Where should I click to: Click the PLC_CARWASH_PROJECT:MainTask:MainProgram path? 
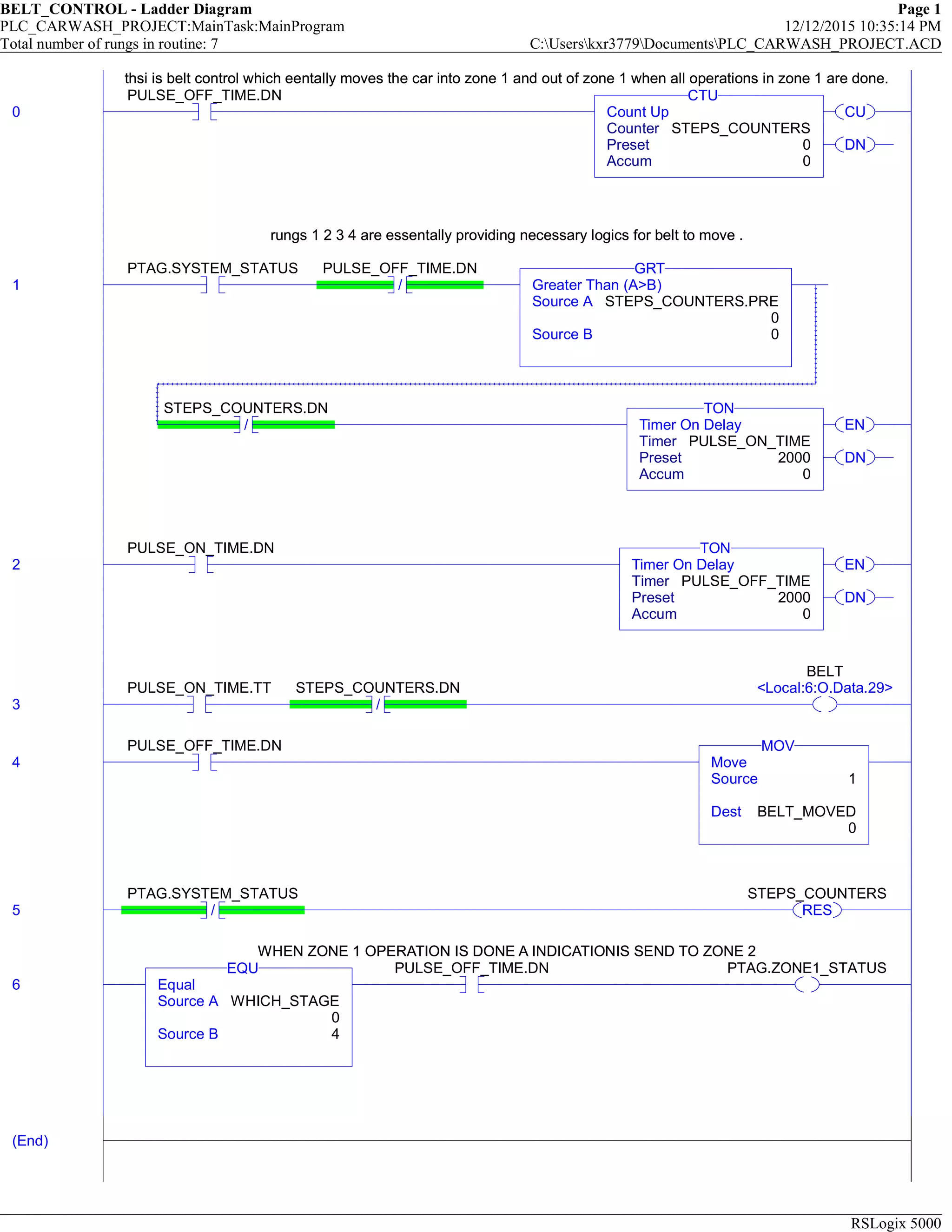click(x=172, y=26)
